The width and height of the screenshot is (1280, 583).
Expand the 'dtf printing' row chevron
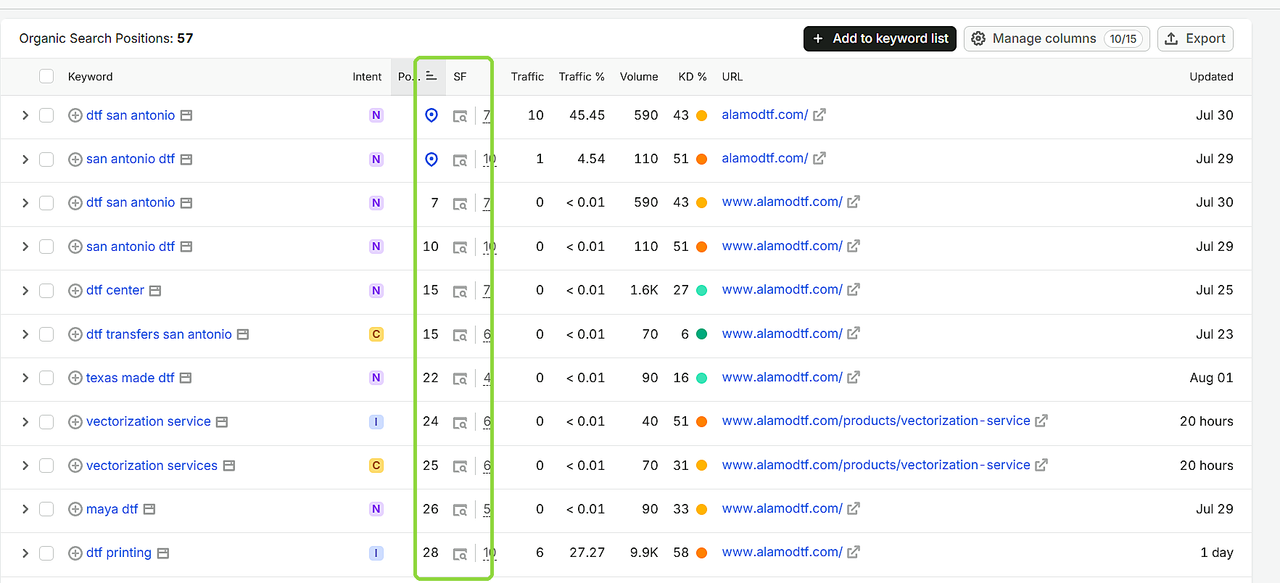(x=25, y=553)
